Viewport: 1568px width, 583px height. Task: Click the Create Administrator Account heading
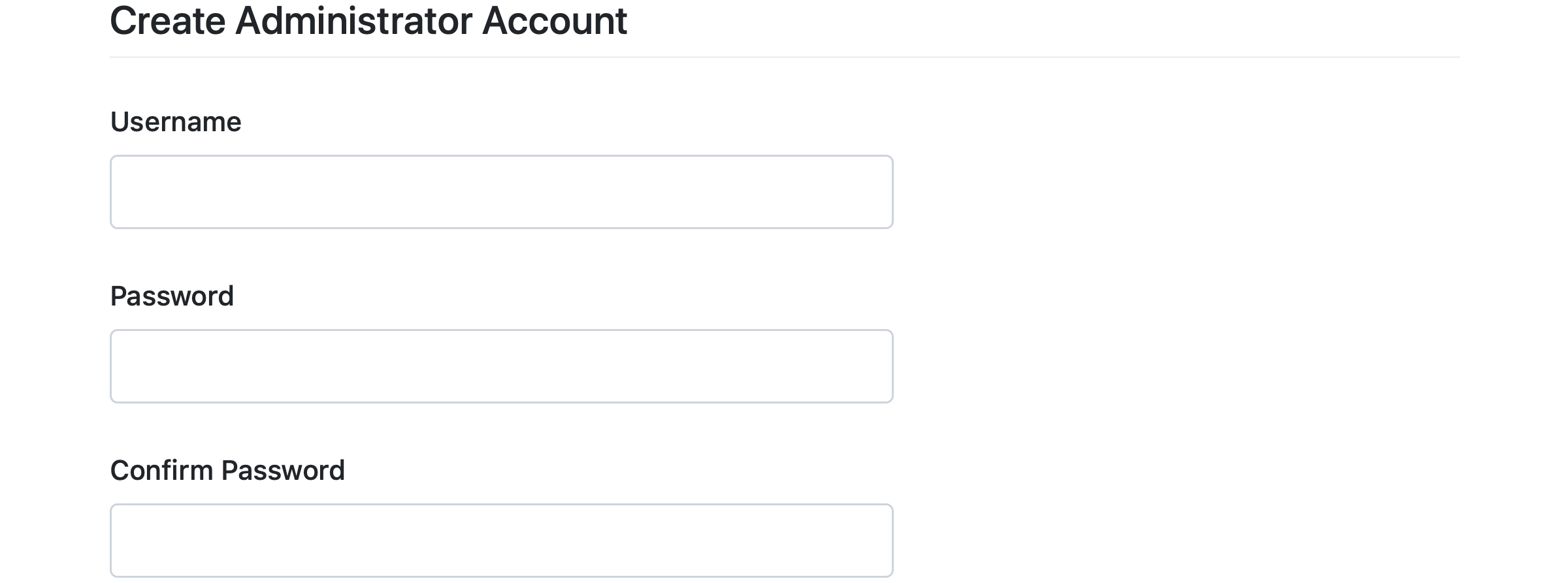pyautogui.click(x=368, y=21)
